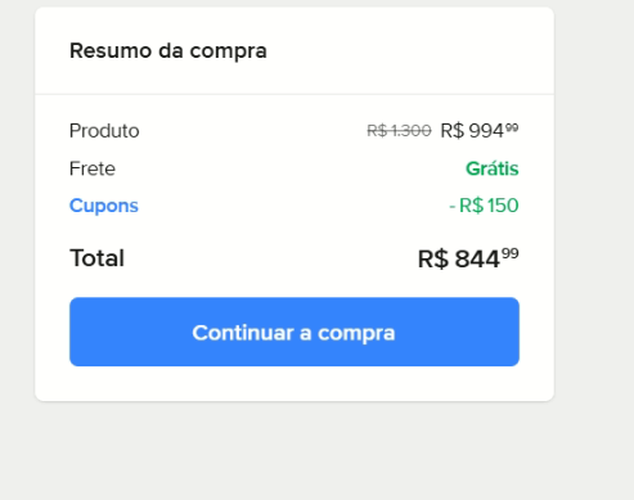Select the Frete label
The image size is (634, 500).
click(92, 169)
